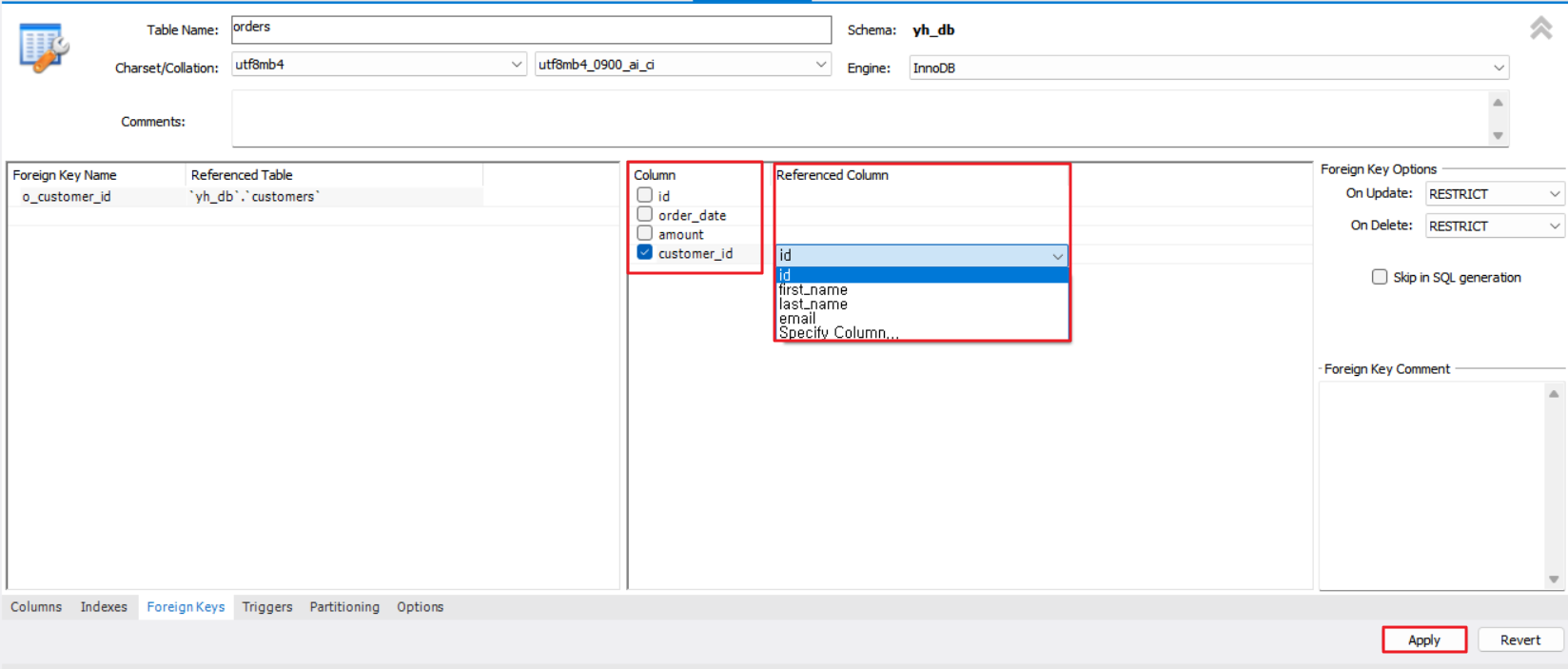This screenshot has height=669, width=1568.
Task: Open the utf8mb4_0900_ai_ci collation dropdown
Action: 682,65
